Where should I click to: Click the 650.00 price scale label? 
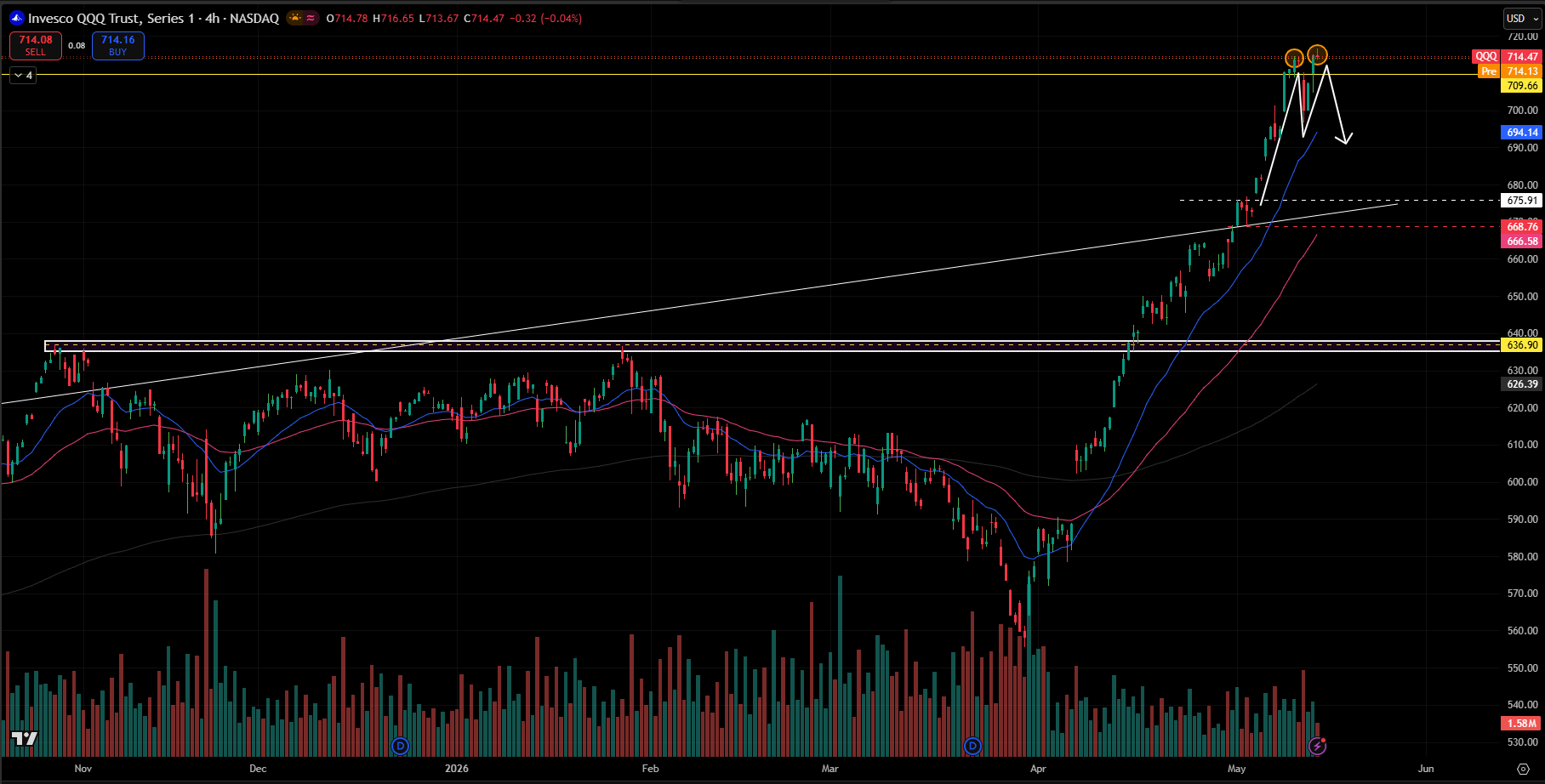pos(1522,297)
